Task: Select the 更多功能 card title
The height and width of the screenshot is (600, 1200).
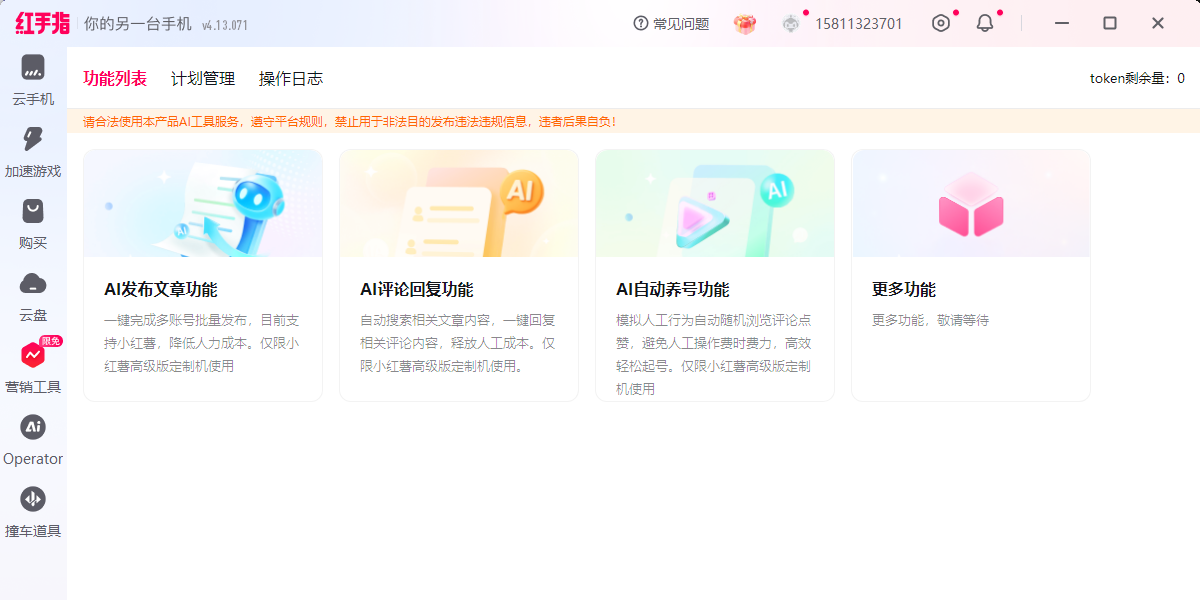Action: coord(904,289)
